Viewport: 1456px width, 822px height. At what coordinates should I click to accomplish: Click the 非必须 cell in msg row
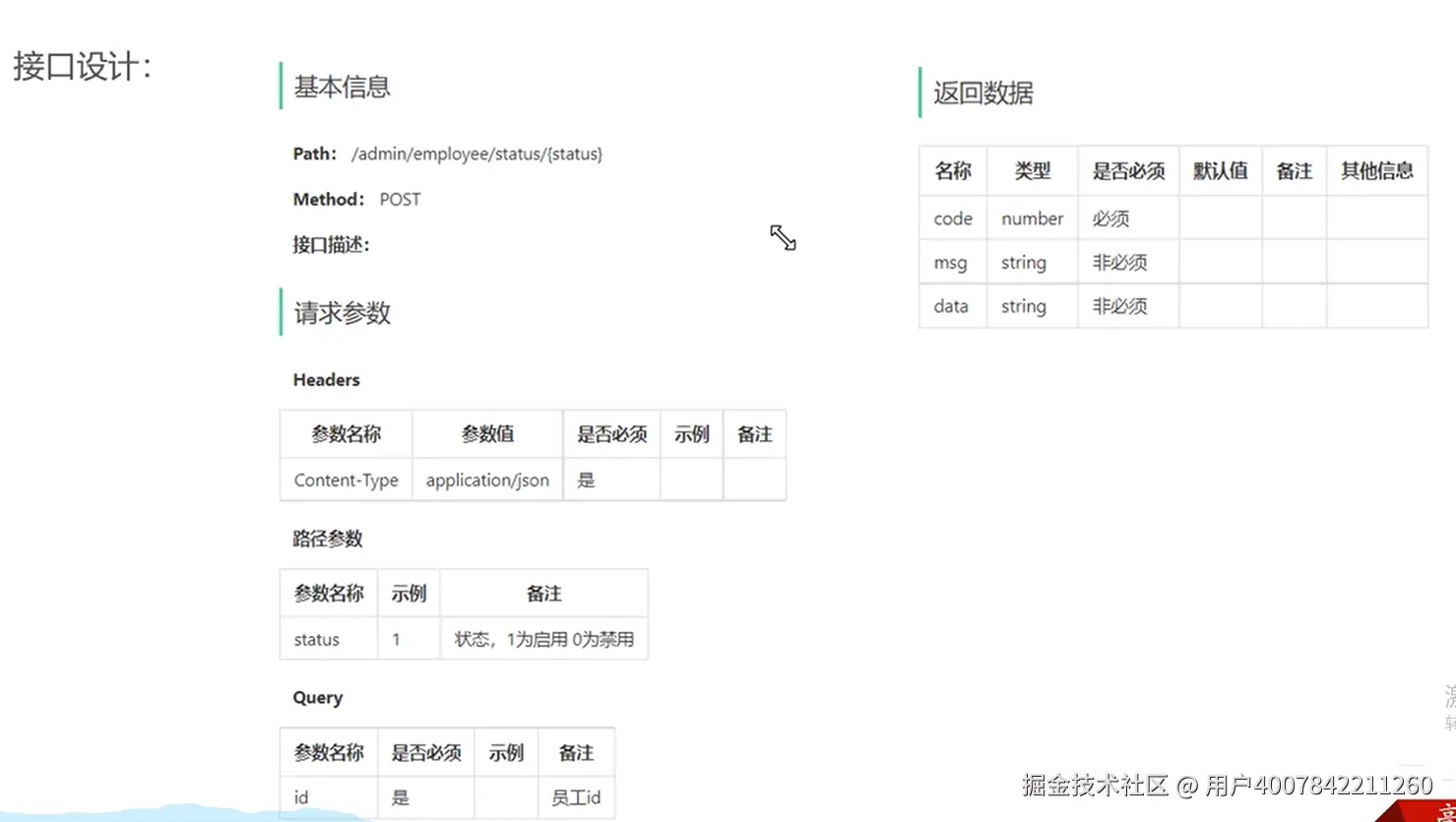tap(1128, 263)
